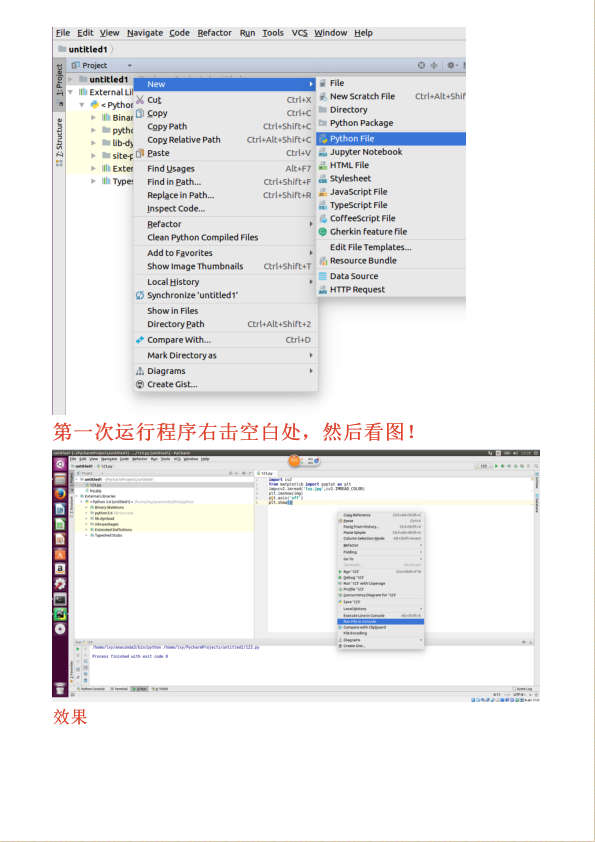Choose HTTP Request icon entry
This screenshot has height=842, width=595.
click(323, 290)
